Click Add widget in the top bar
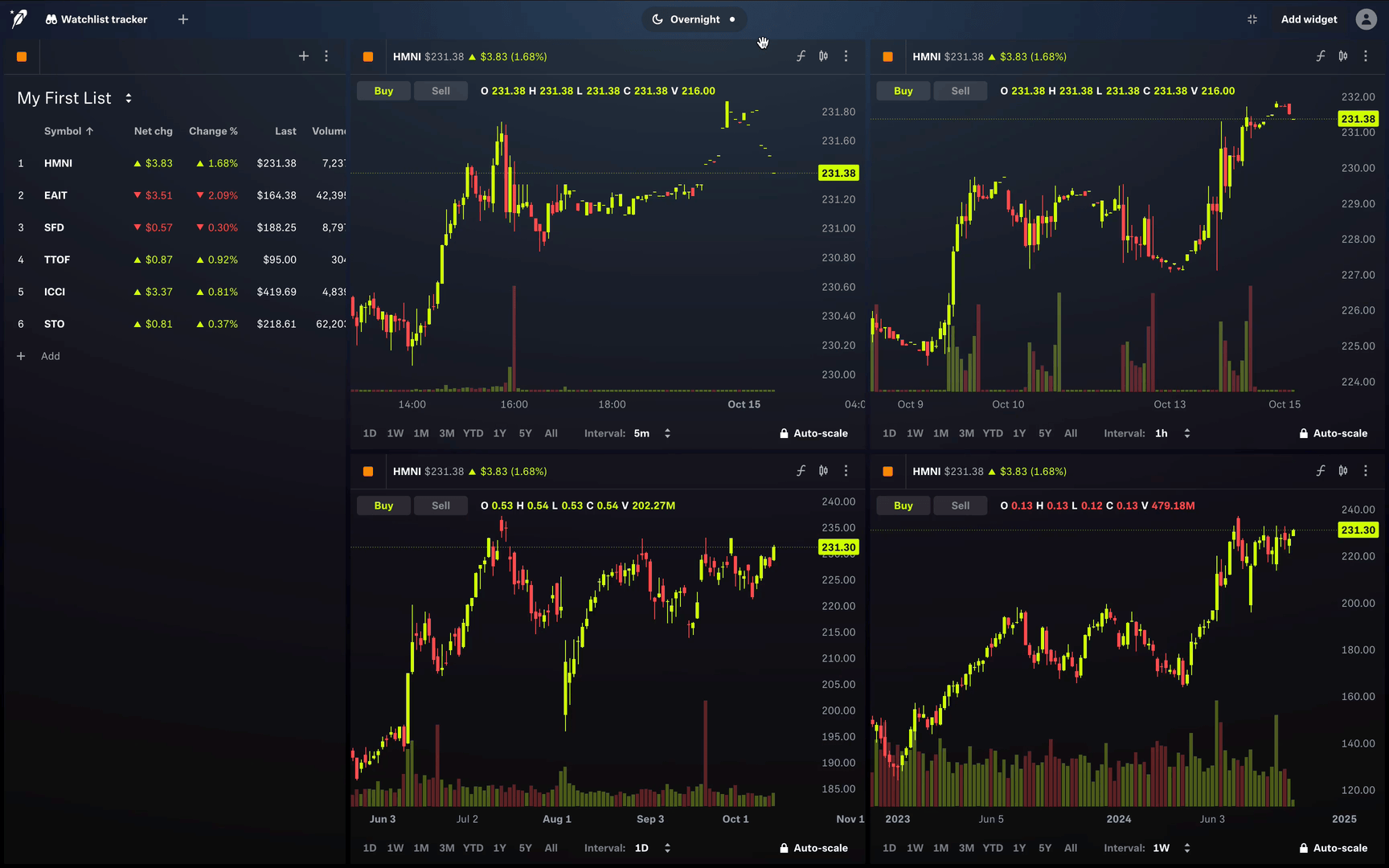Image resolution: width=1389 pixels, height=868 pixels. pyautogui.click(x=1309, y=18)
